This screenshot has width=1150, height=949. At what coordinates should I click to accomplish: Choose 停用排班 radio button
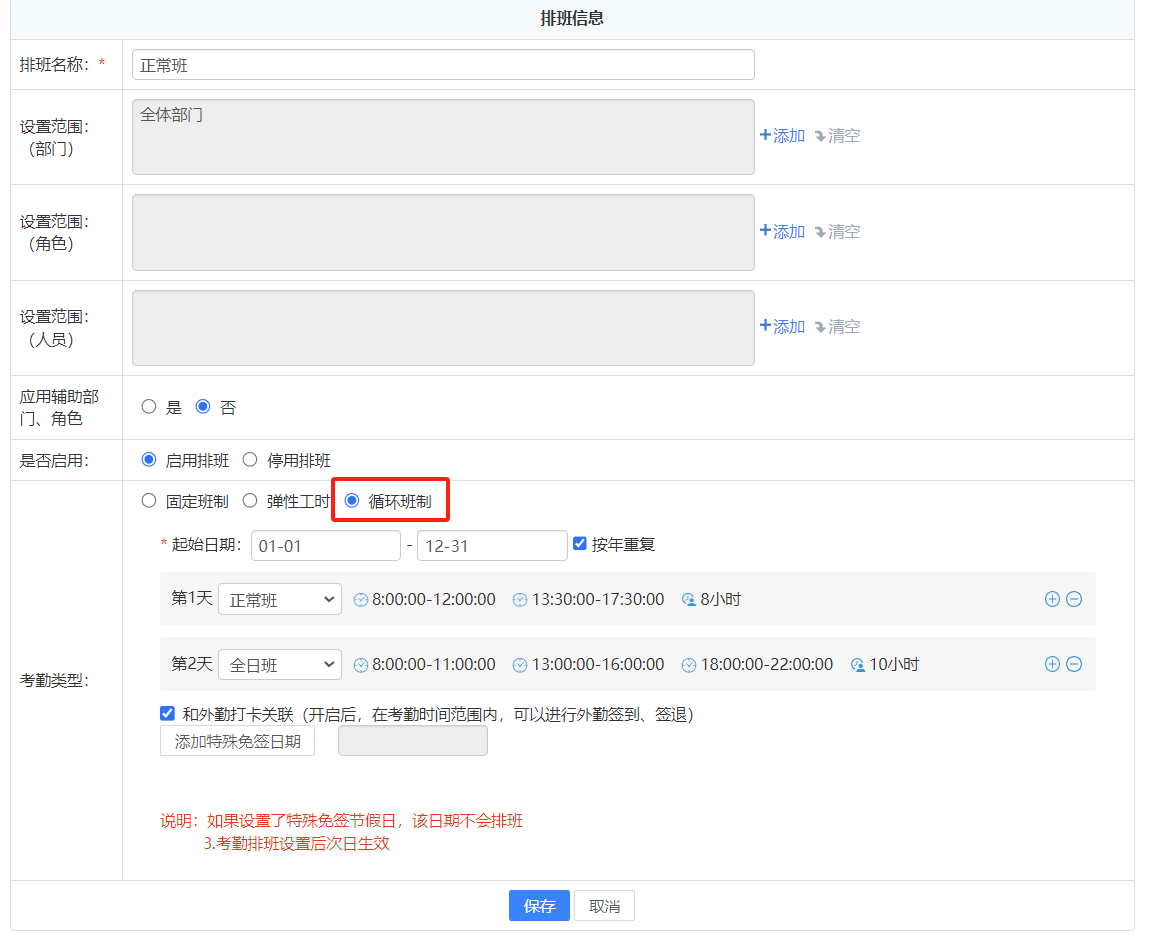(250, 460)
